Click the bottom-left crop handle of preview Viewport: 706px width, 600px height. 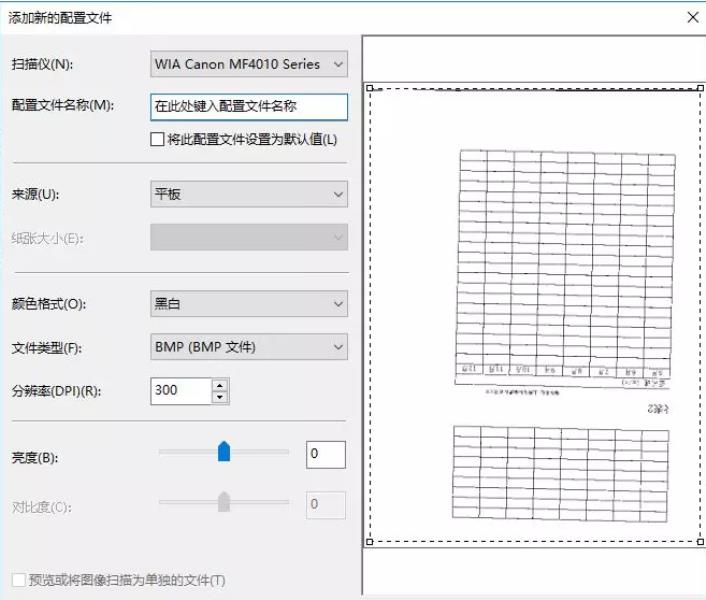click(x=370, y=542)
